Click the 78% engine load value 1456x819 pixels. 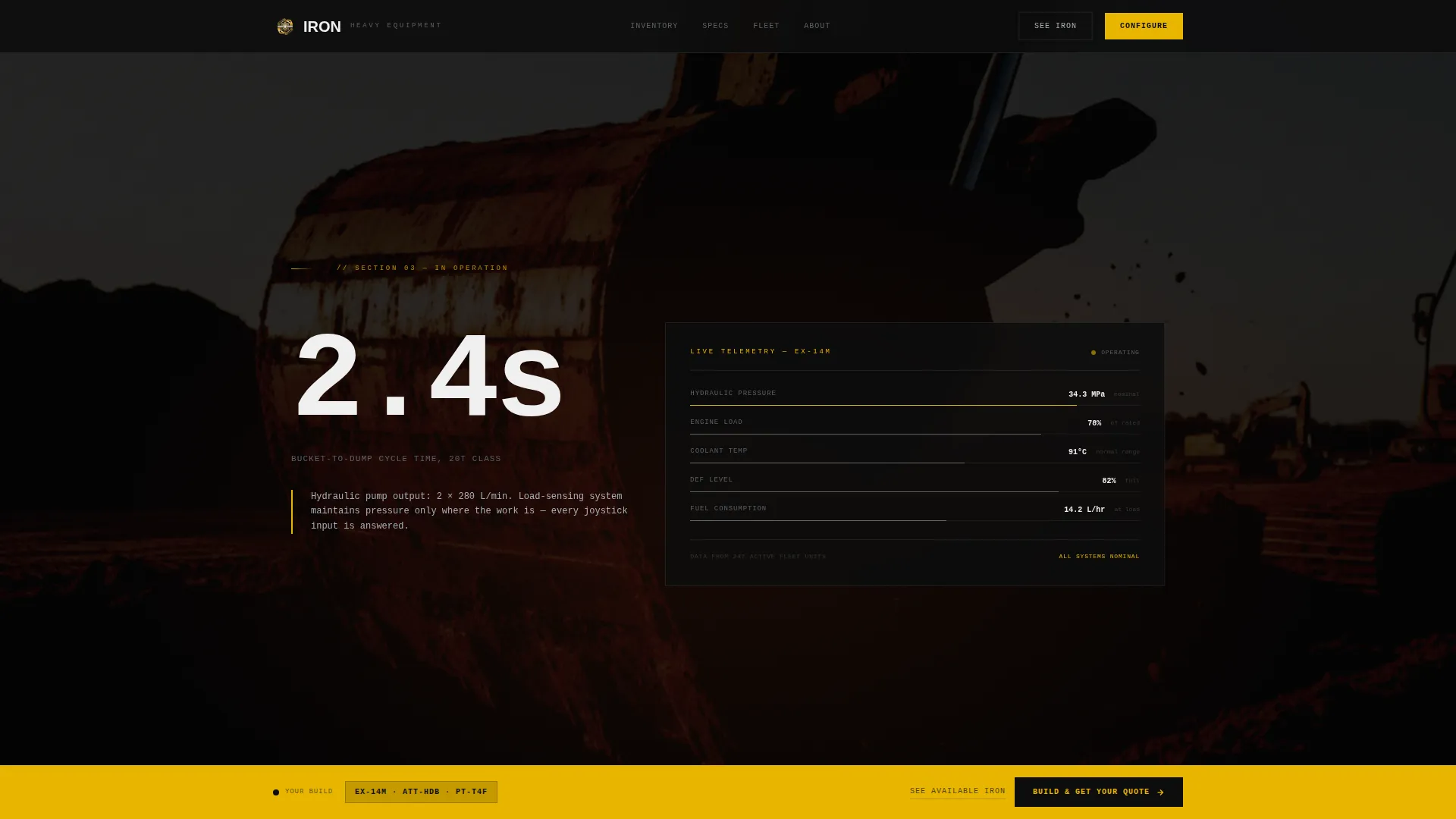coord(1094,423)
